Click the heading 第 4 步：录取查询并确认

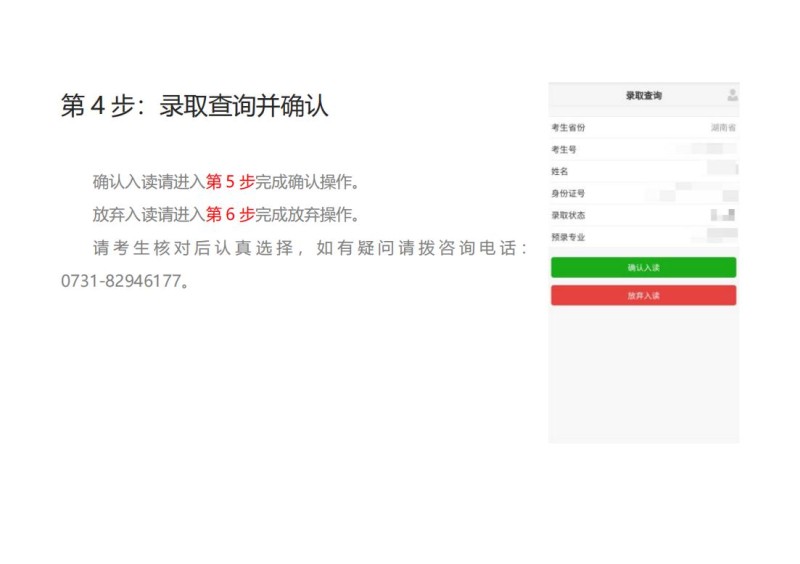pos(194,107)
